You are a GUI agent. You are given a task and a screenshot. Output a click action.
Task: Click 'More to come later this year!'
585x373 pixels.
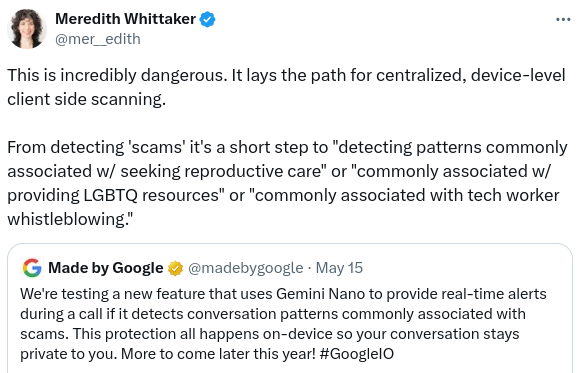coord(219,354)
